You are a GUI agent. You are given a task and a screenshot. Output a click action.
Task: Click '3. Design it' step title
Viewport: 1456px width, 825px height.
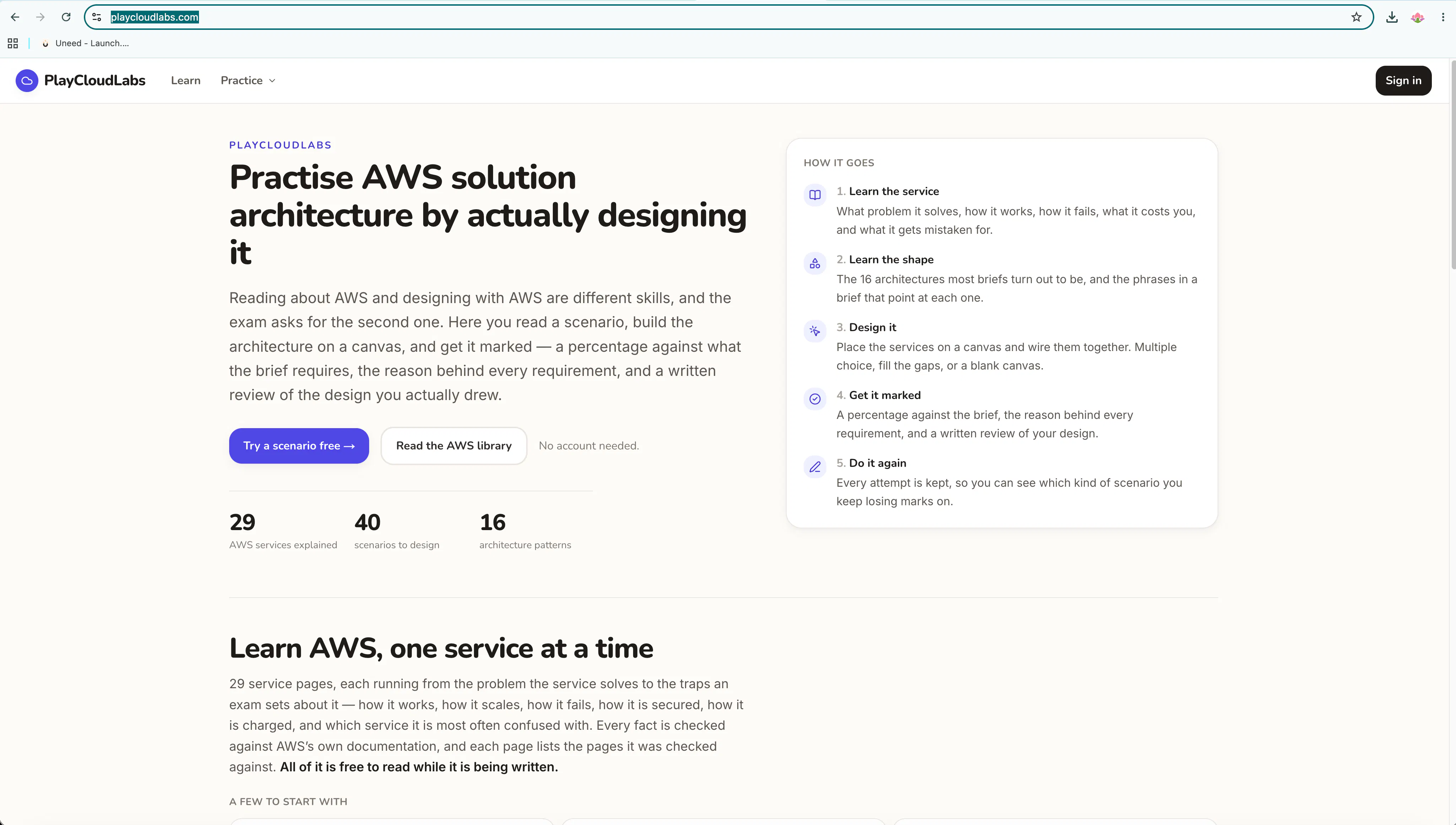click(x=866, y=328)
